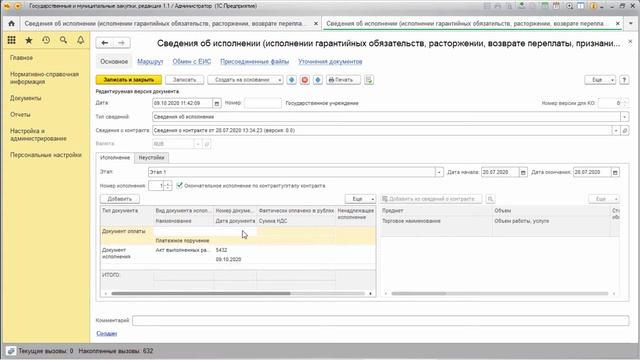Click the calendar icon in title bar
Viewport: 640px width, 360px height.
click(x=556, y=6)
